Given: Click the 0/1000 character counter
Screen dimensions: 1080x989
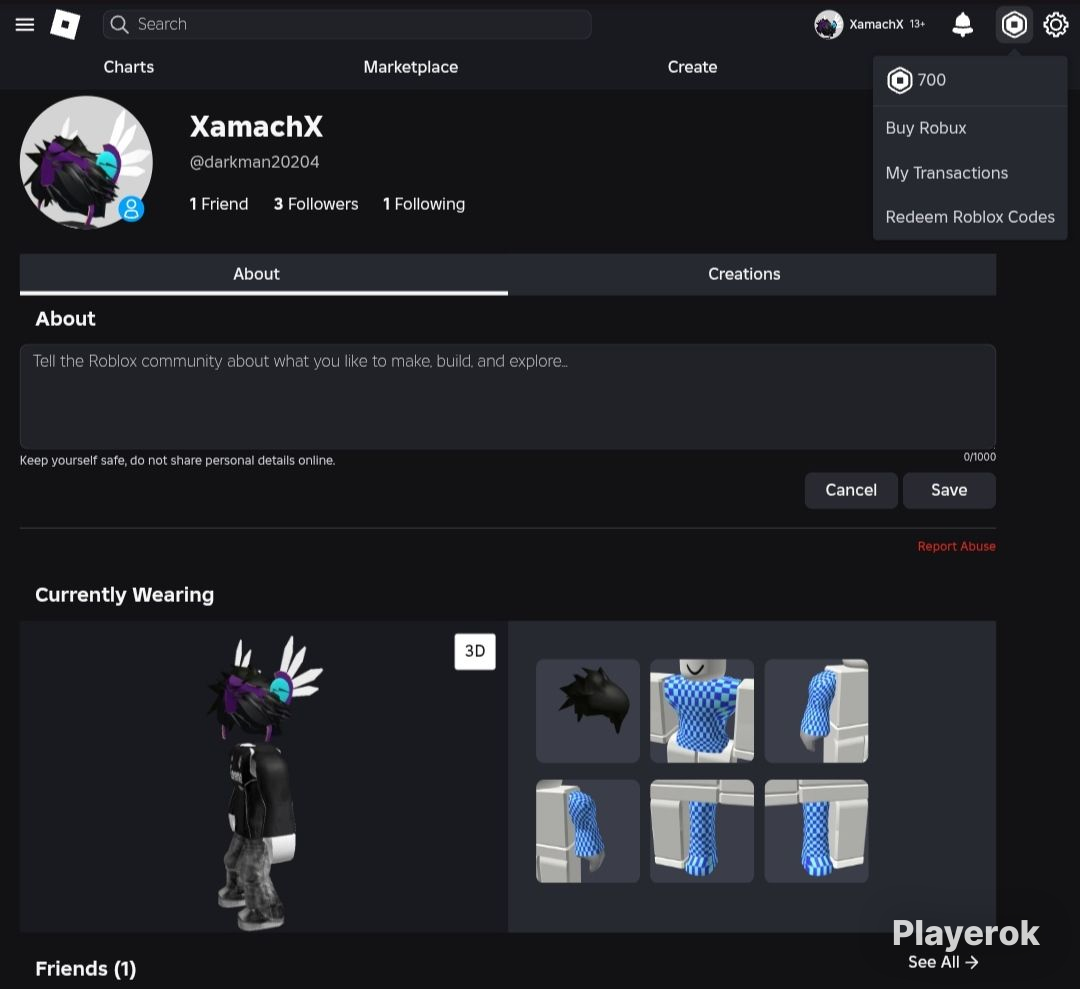Looking at the screenshot, I should [x=979, y=457].
